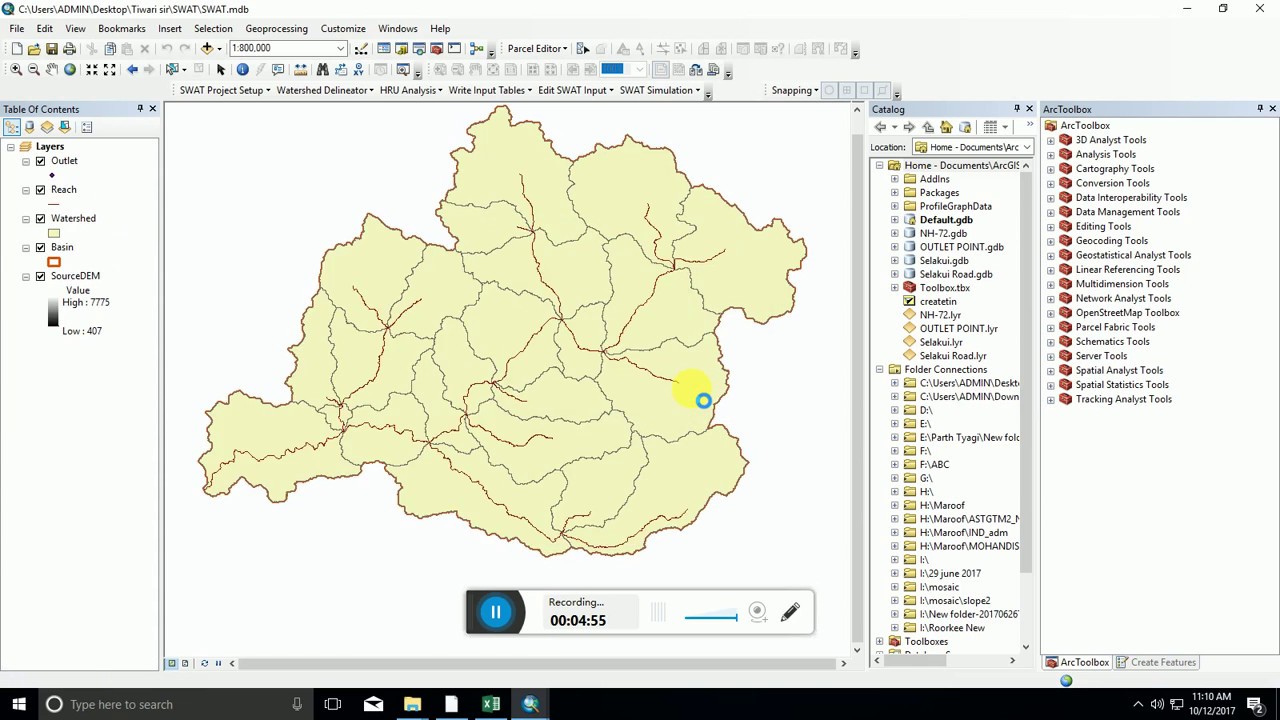Go to Catalog home folder icon
1280x720 pixels.
(946, 127)
